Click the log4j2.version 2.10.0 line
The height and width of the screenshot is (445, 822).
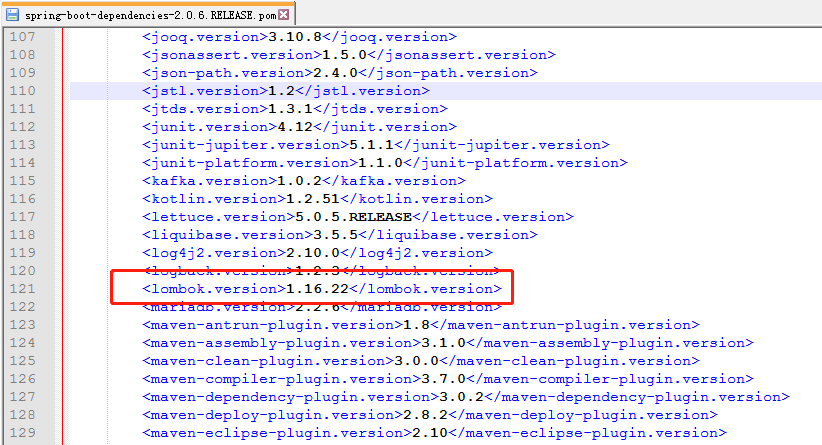pyautogui.click(x=317, y=253)
